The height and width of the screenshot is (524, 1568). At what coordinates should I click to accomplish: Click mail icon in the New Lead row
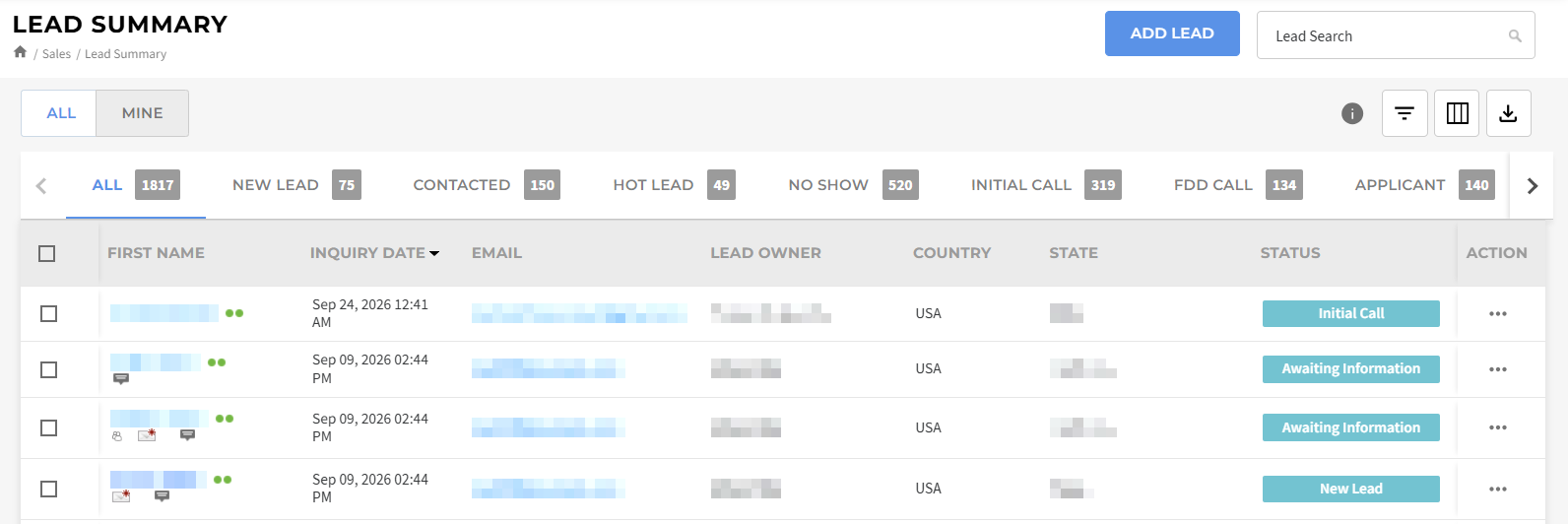pyautogui.click(x=121, y=495)
